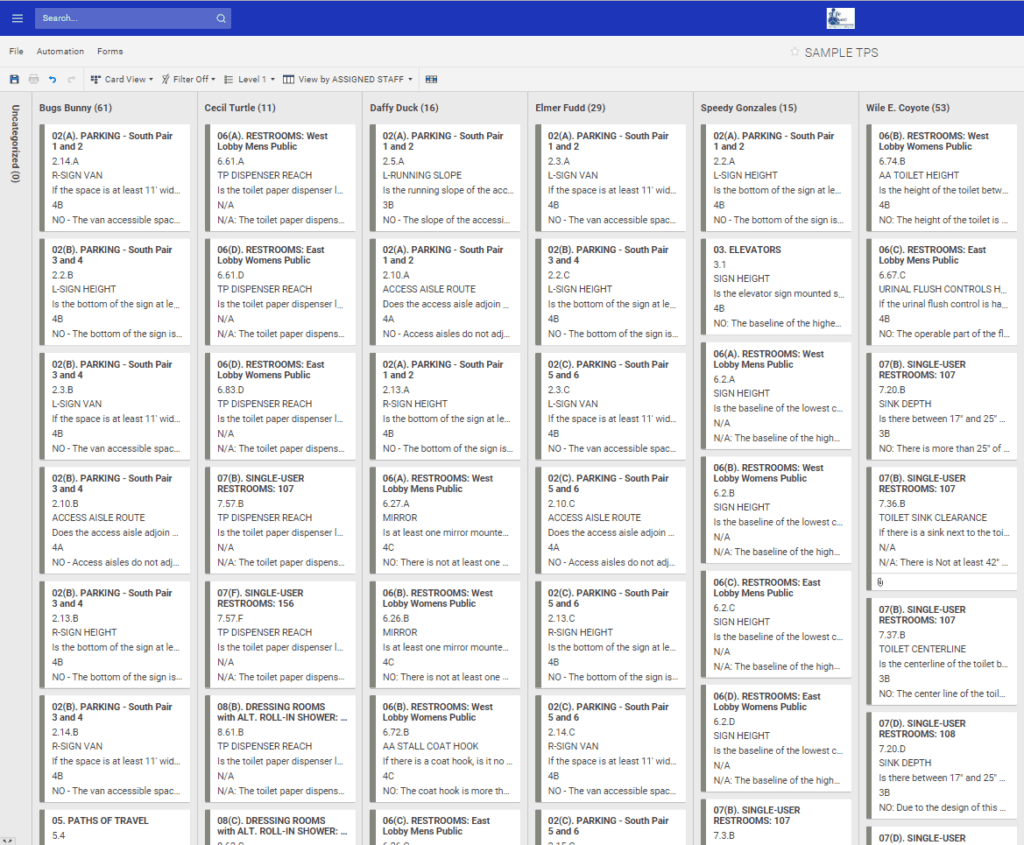Select Cecil Turtle (11) column header

click(240, 108)
